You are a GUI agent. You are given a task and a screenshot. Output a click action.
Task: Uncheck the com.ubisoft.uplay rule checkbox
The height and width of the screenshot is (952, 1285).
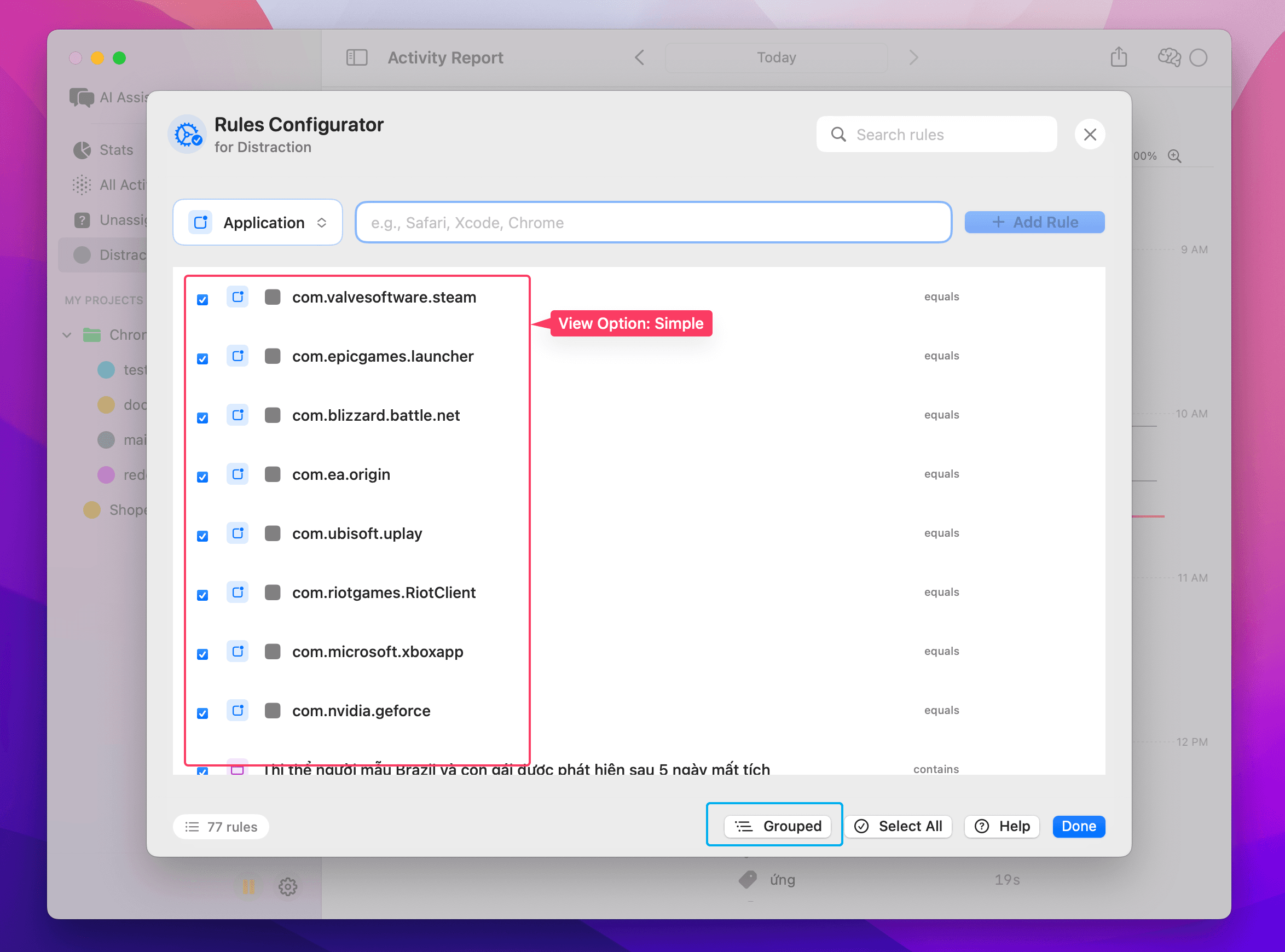coord(202,536)
